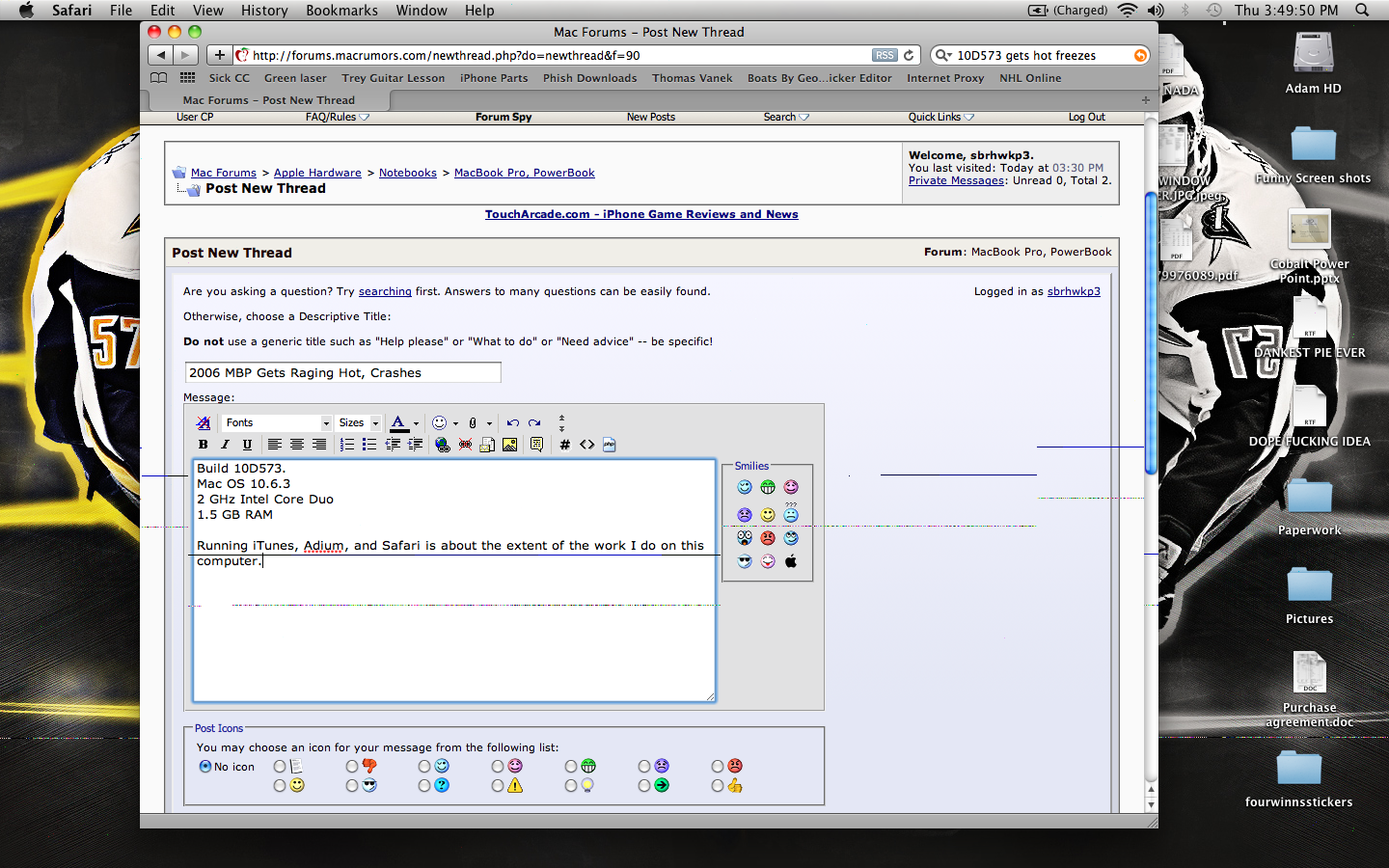Open the TouchArcade.com link
This screenshot has height=868, width=1389.
641,215
